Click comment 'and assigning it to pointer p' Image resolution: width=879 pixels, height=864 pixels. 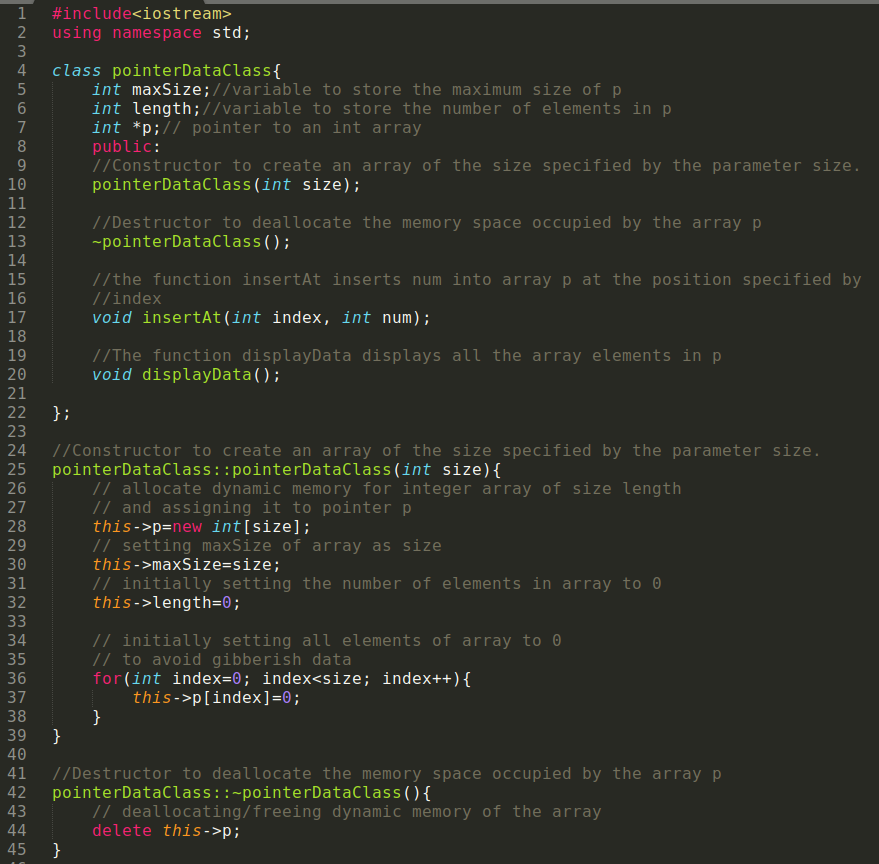[x=252, y=508]
